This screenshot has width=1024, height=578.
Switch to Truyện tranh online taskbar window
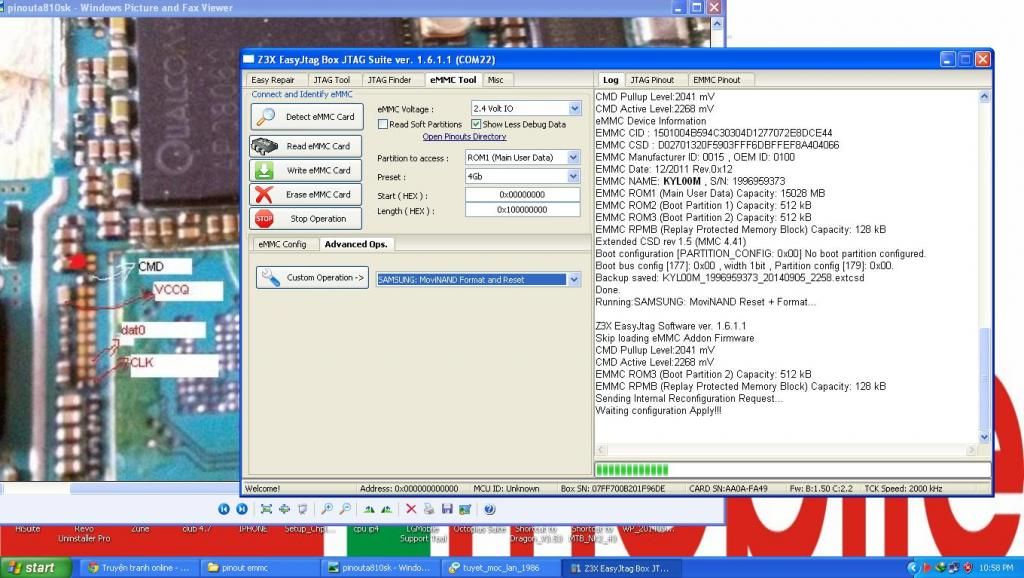click(139, 568)
